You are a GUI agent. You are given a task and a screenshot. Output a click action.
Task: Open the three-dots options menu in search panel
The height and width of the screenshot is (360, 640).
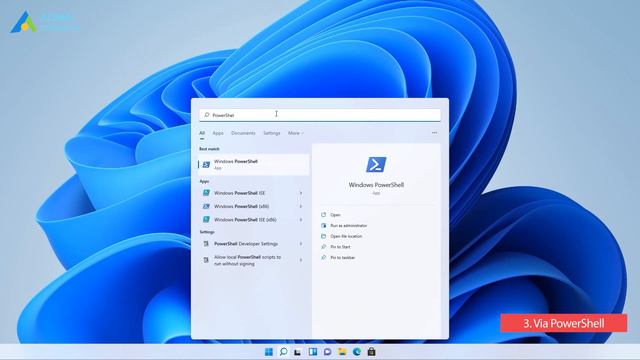[x=434, y=133]
